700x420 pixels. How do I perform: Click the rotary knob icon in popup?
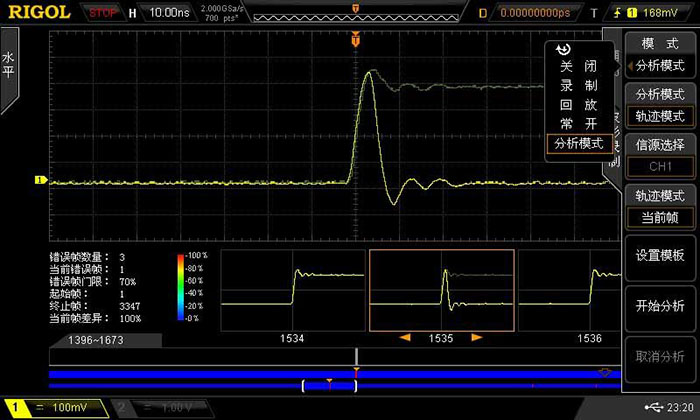point(563,50)
